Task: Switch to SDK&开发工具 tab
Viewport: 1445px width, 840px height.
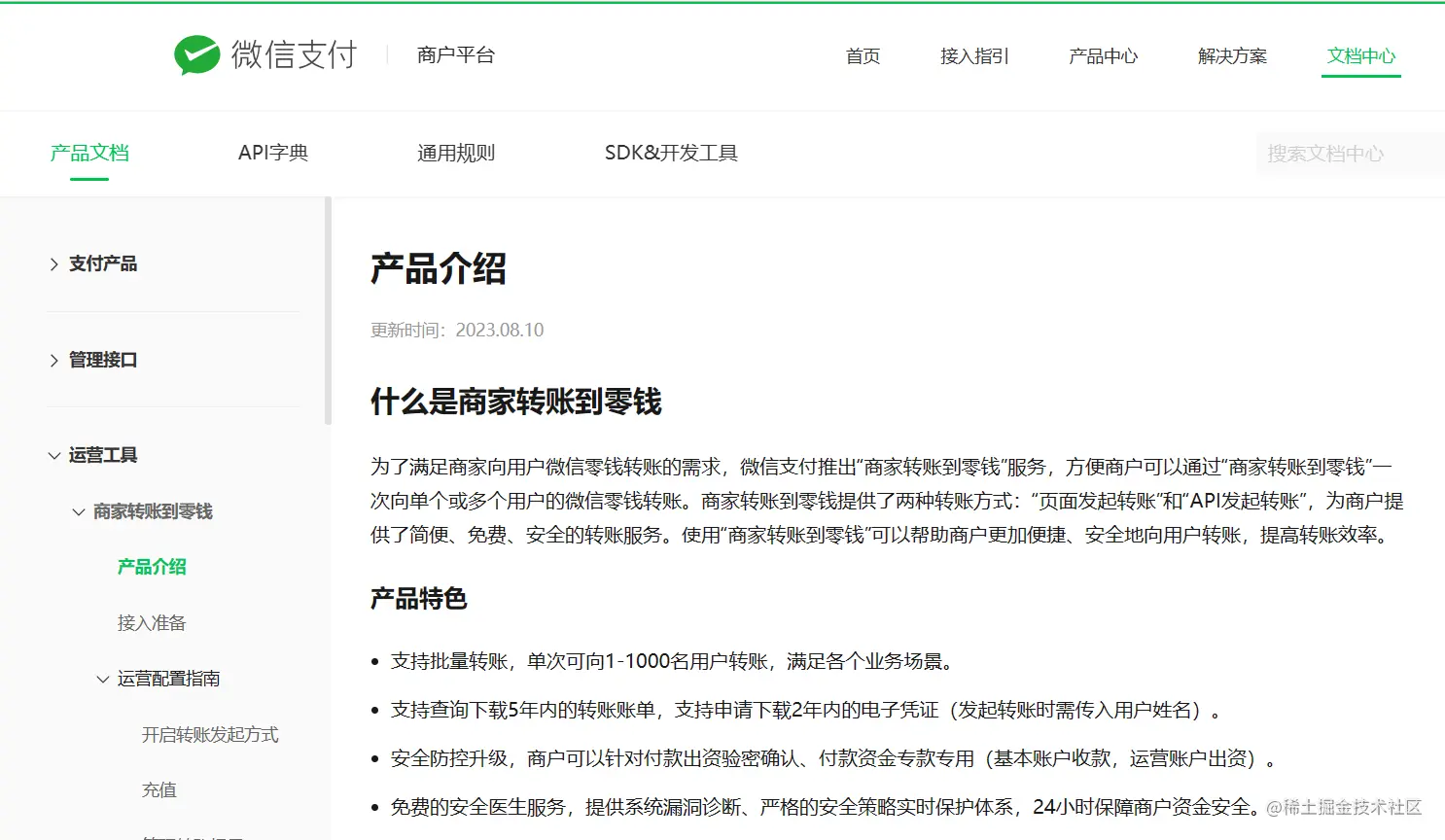Action: 671,153
